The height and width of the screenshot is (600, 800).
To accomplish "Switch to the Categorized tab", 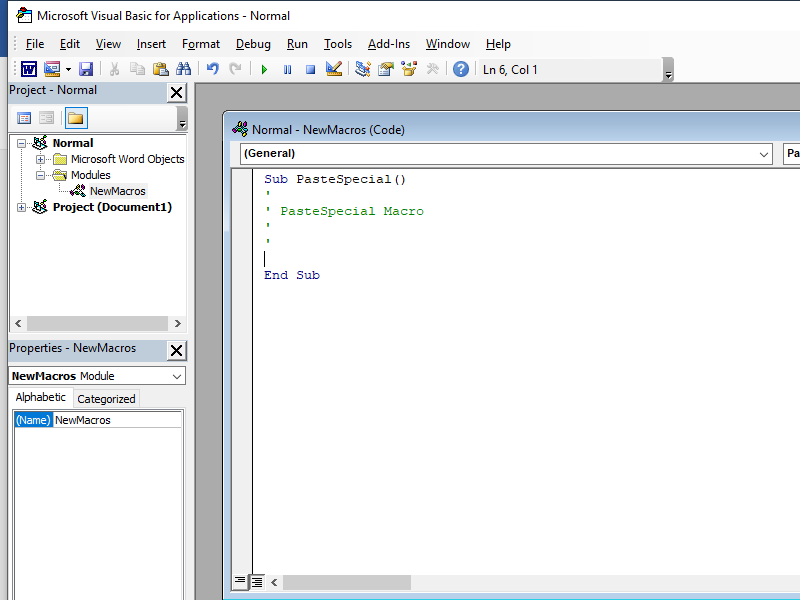I will [x=106, y=399].
